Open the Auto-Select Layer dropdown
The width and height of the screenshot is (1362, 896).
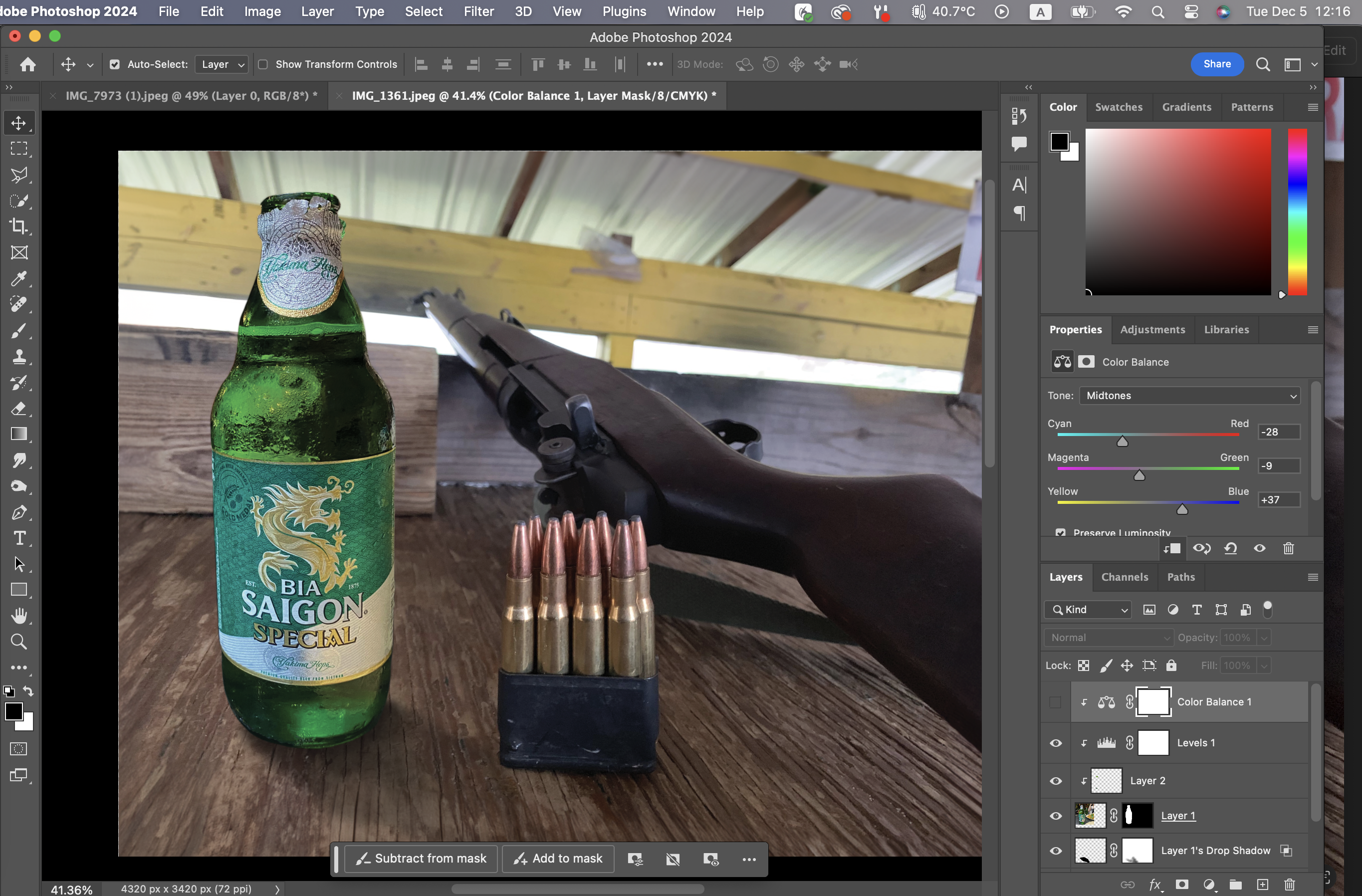click(222, 65)
